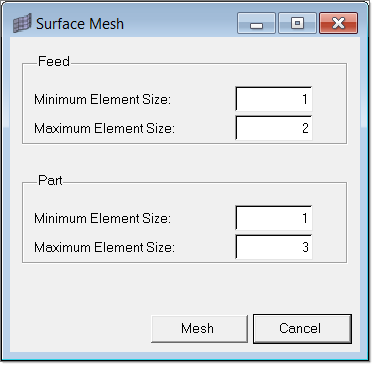Maximize the Surface Mesh dialog window
This screenshot has height=365, width=373.
click(x=297, y=23)
